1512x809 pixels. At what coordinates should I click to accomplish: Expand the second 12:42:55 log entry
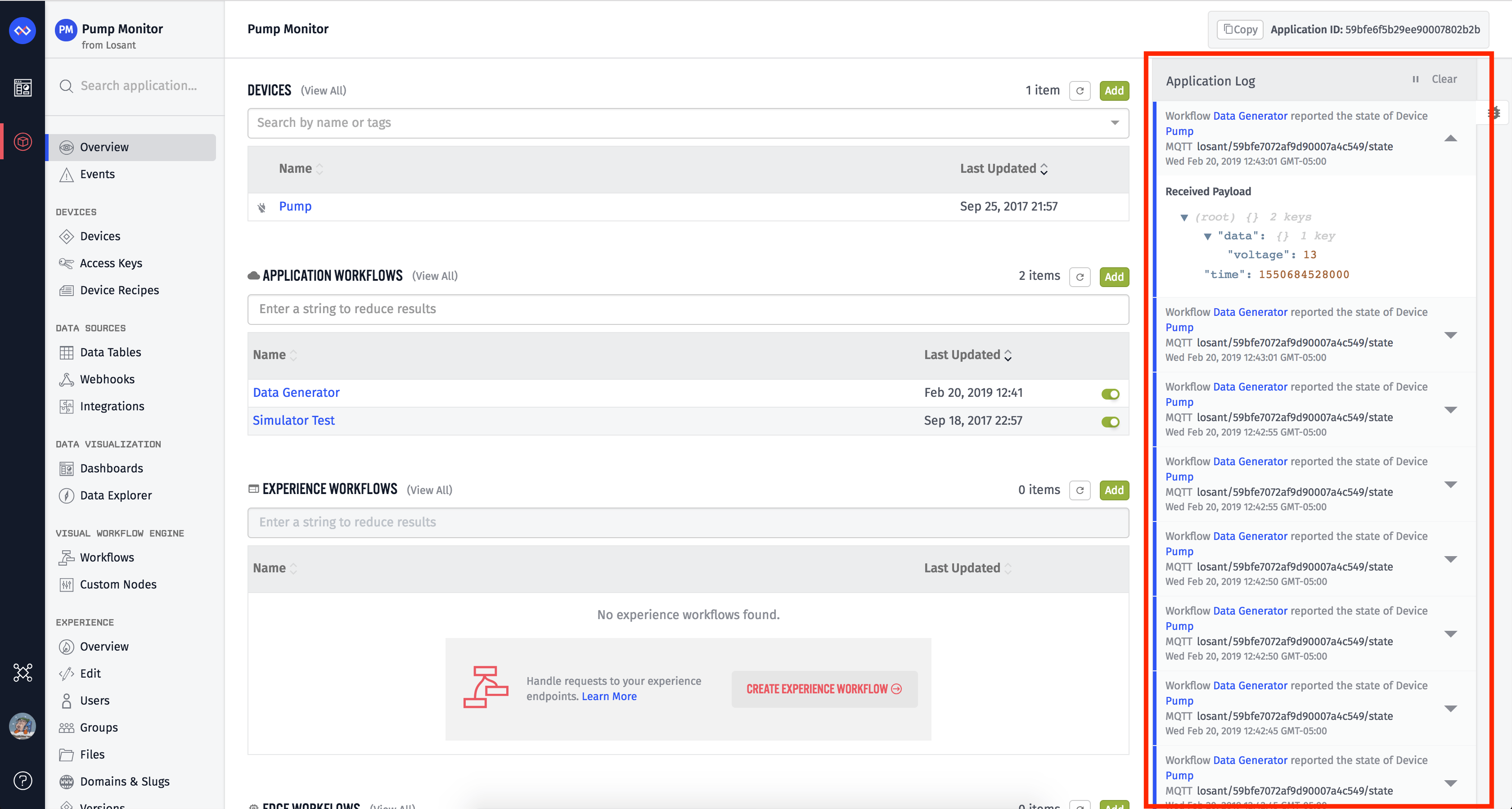[1450, 484]
